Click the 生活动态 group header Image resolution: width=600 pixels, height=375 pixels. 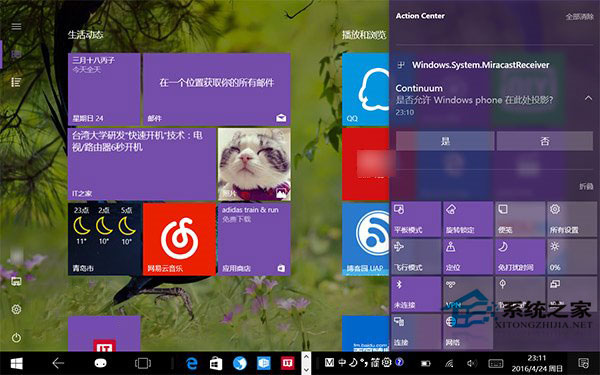(86, 35)
